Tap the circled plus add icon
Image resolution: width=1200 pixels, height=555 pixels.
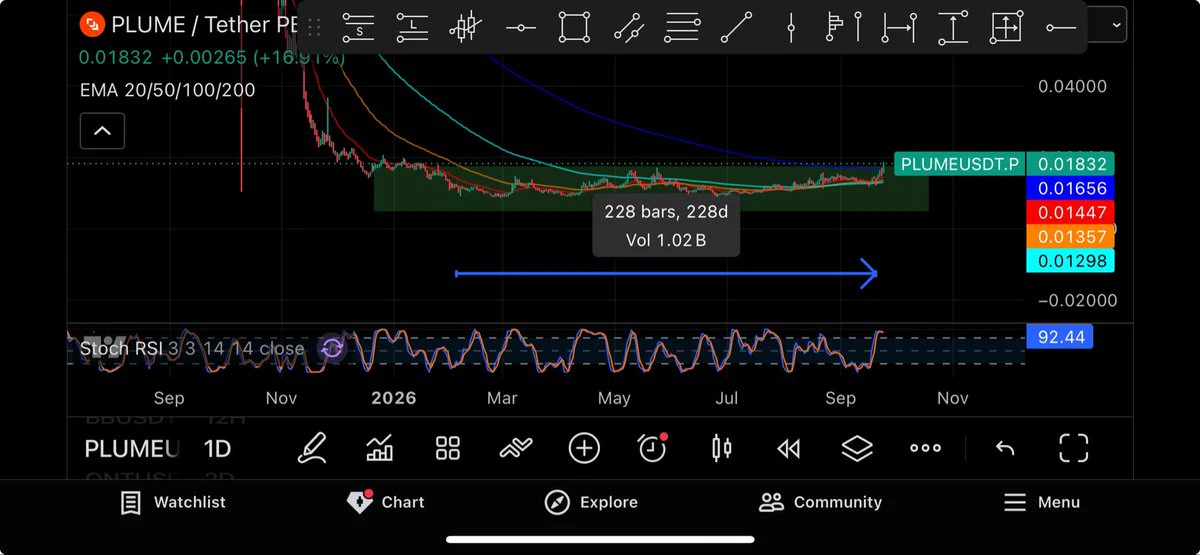pyautogui.click(x=584, y=448)
